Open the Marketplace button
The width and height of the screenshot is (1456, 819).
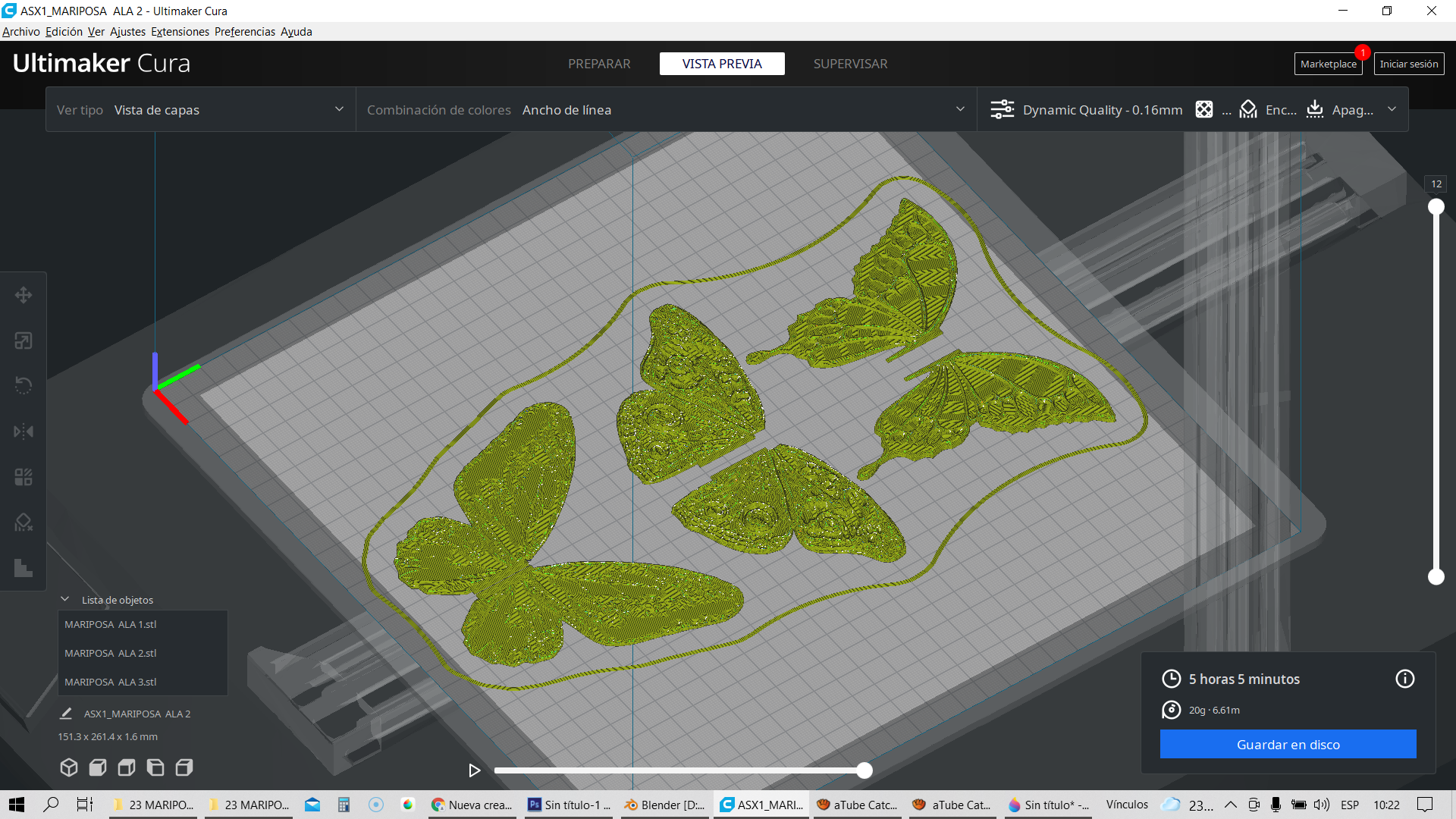coord(1328,64)
